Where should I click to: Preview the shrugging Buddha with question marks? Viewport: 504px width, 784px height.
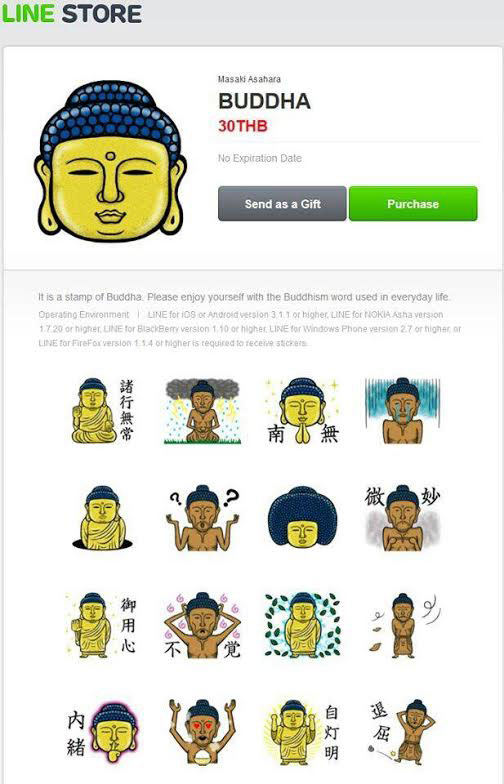pos(202,518)
